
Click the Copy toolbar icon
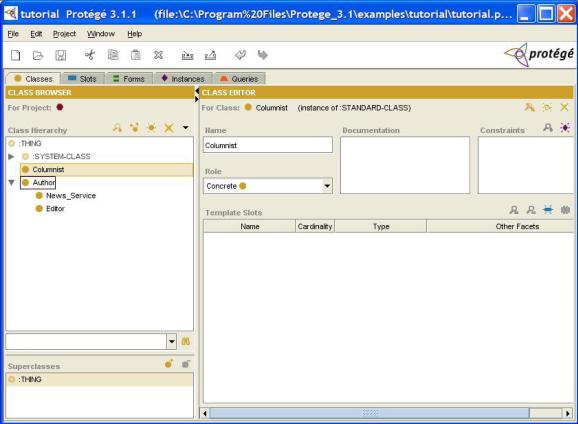pyautogui.click(x=113, y=55)
